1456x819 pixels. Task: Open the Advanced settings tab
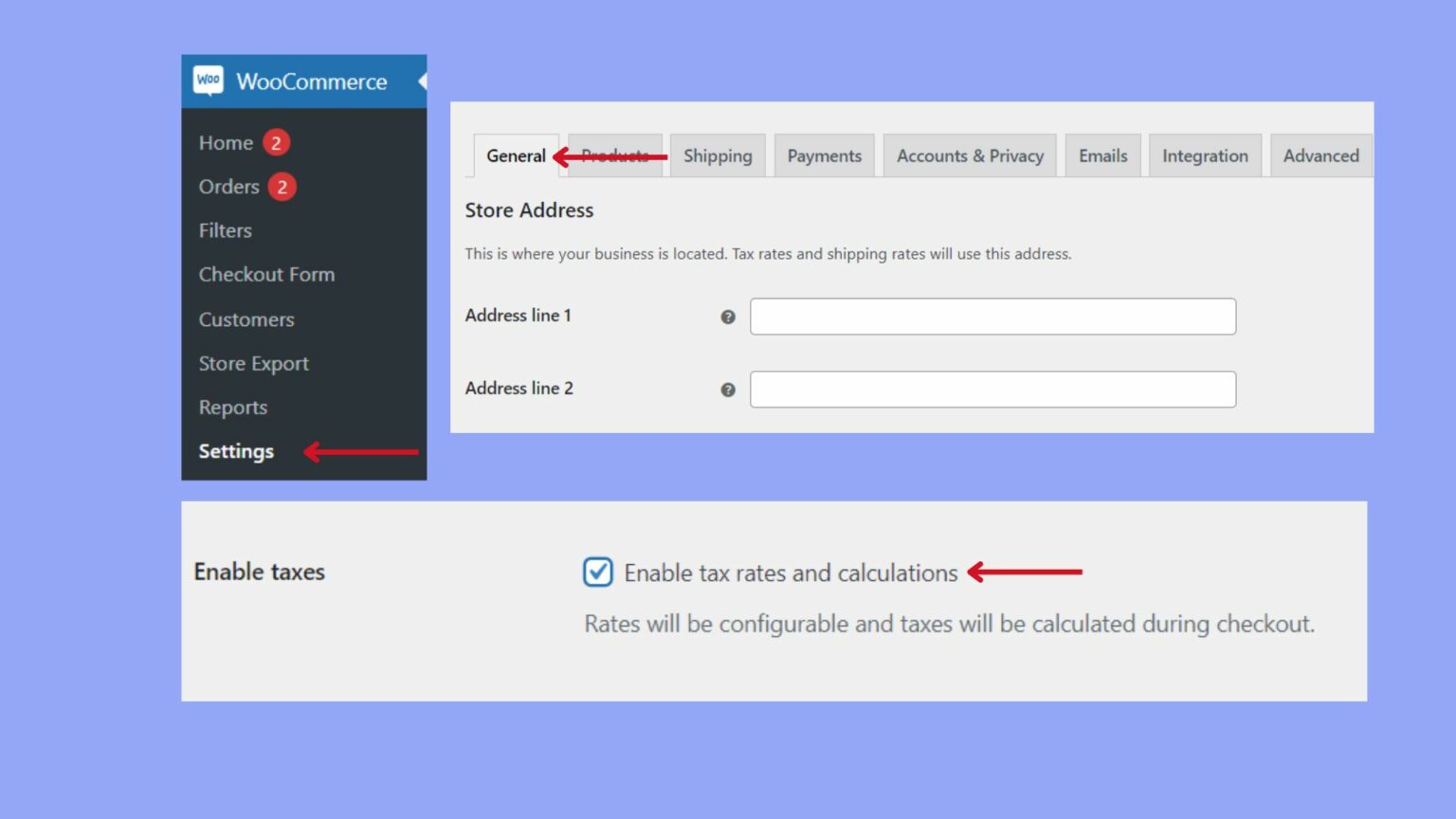[1320, 155]
